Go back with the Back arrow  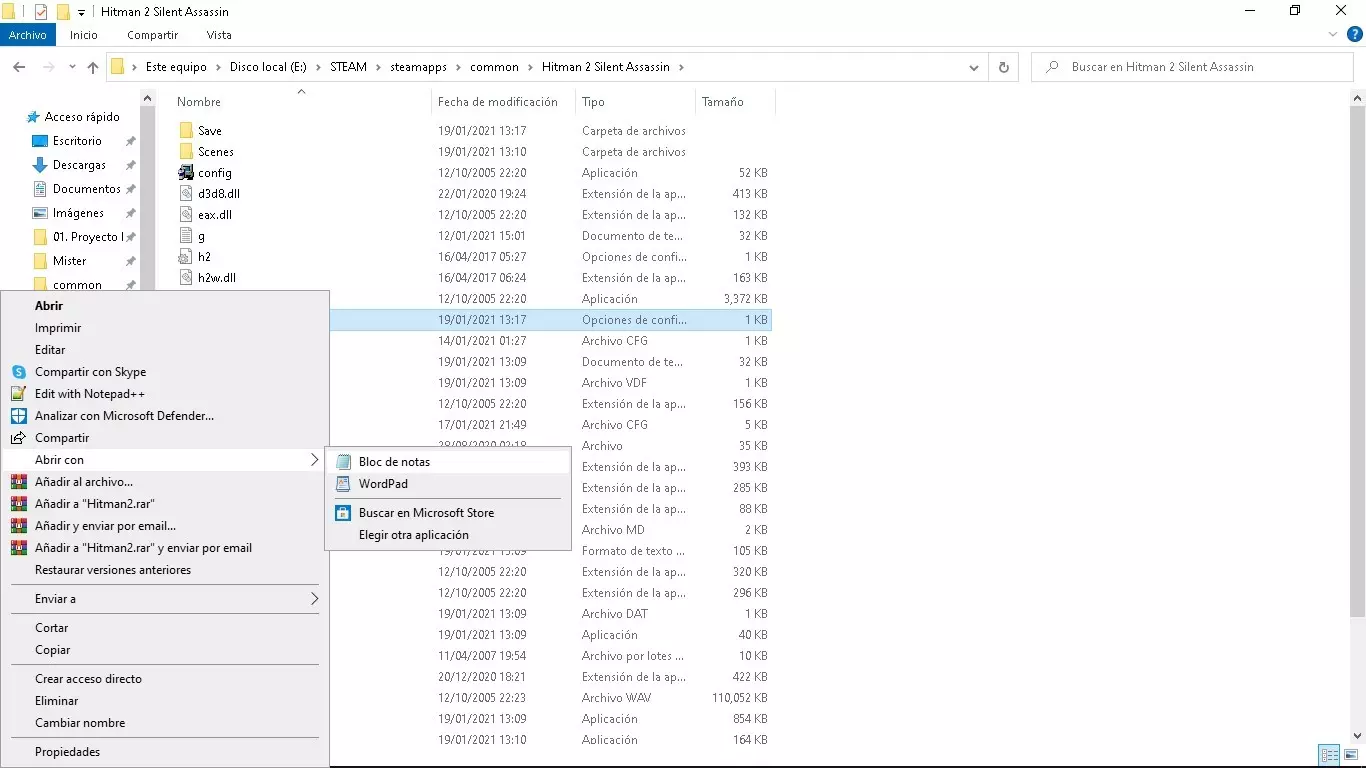point(18,67)
